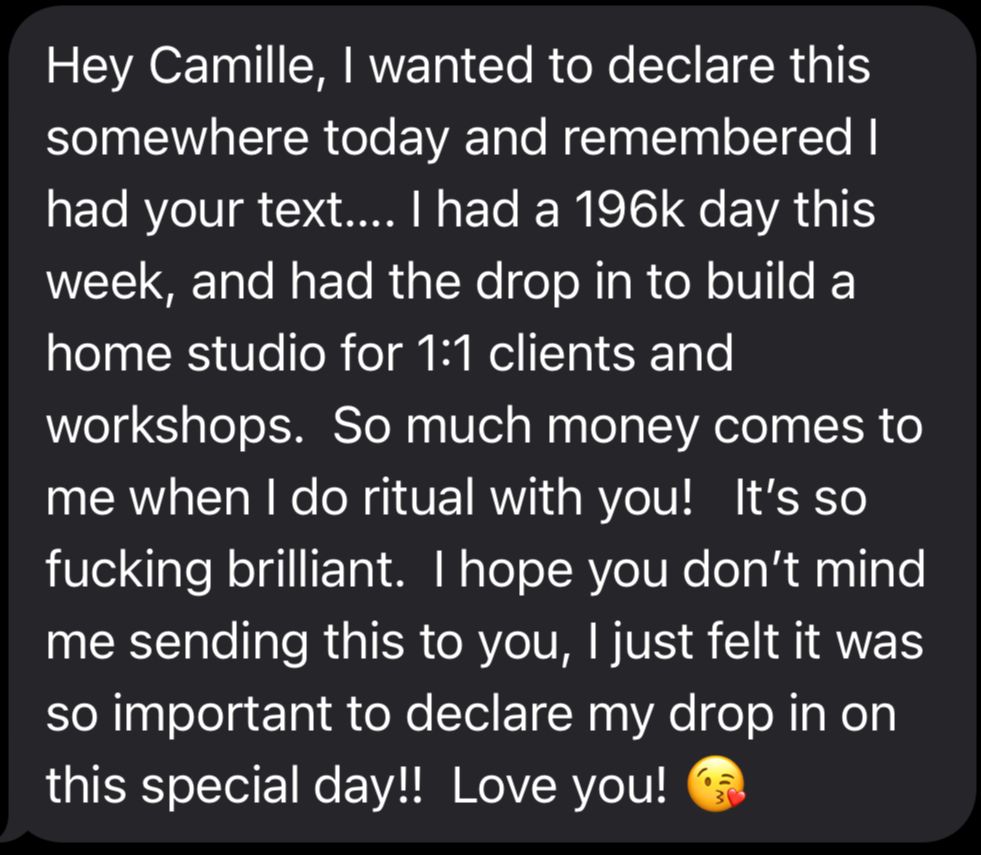This screenshot has height=855, width=981.
Task: Click the word Hey at message start
Action: click(88, 68)
